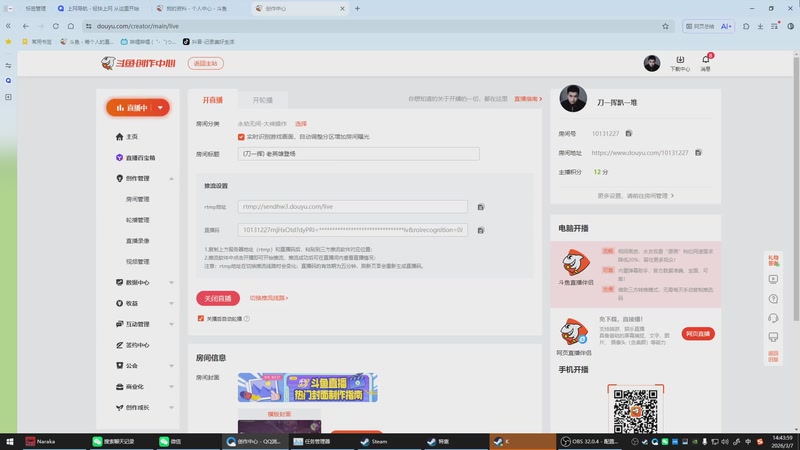Image resolution: width=800 pixels, height=450 pixels.
Task: Open 视频管理 in the sidebar
Action: pos(137,262)
